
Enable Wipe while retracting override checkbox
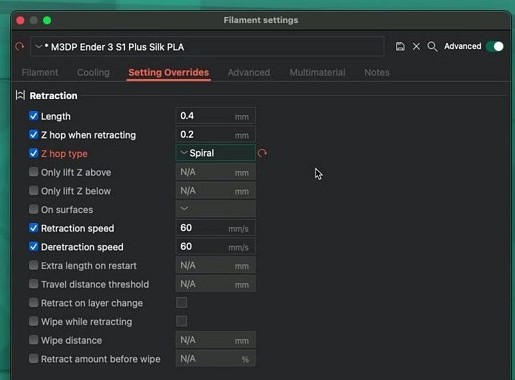(33, 321)
